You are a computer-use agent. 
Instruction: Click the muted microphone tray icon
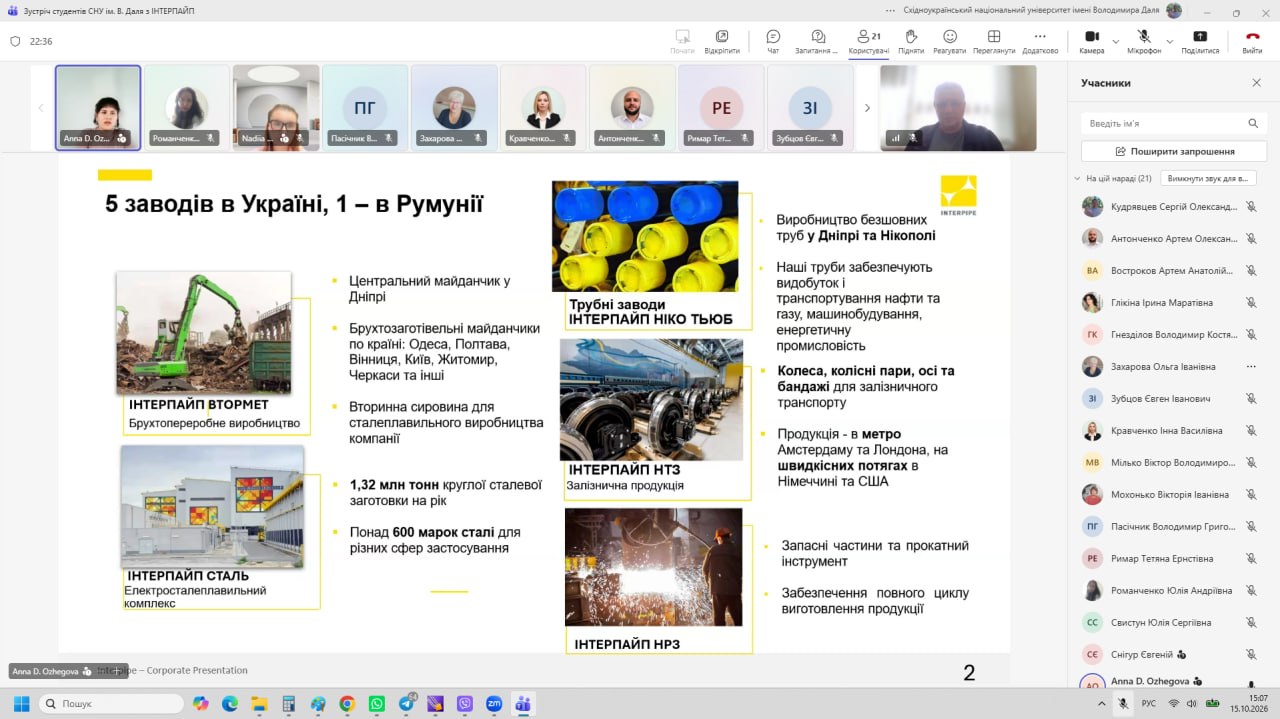(x=1123, y=703)
